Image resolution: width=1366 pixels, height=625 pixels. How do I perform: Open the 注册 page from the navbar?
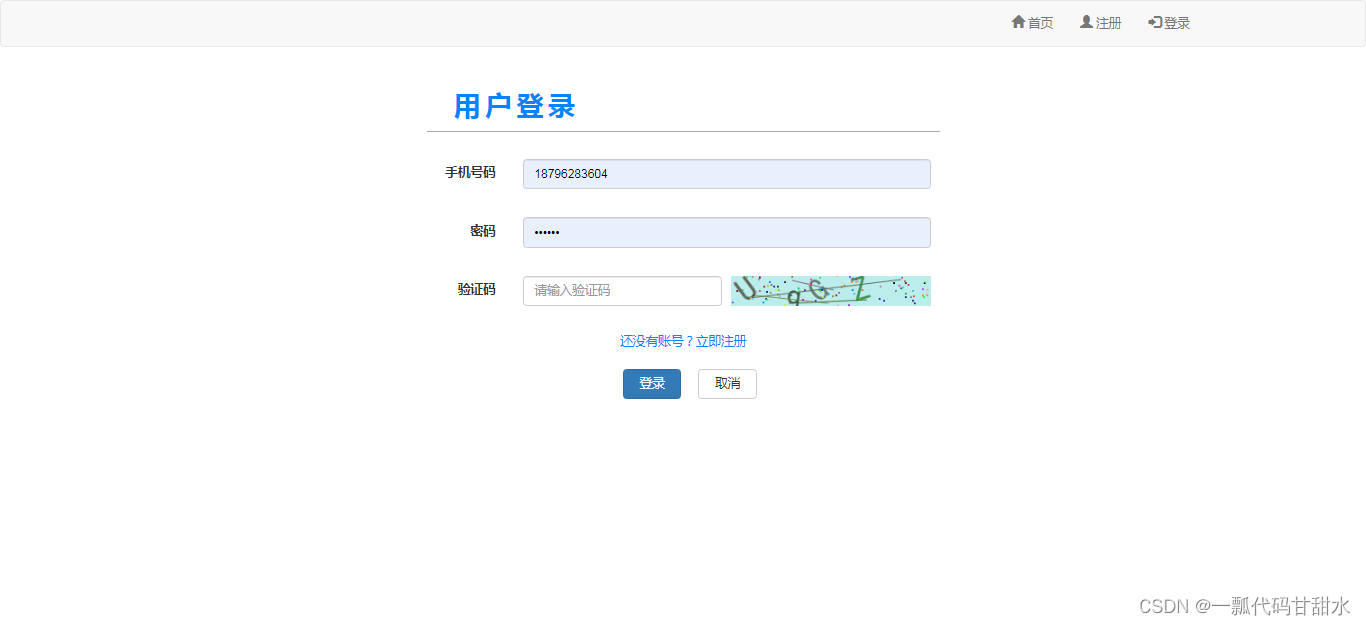click(x=1106, y=22)
